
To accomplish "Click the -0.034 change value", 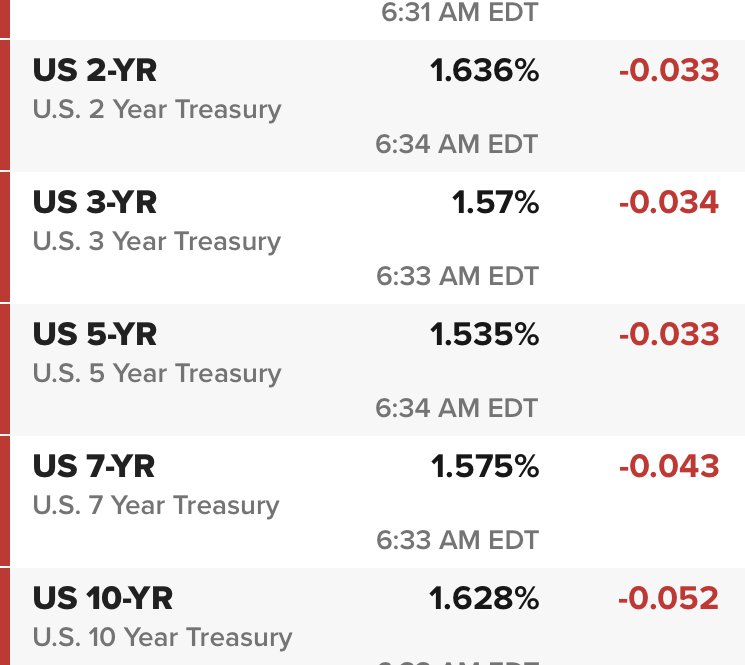I will click(669, 202).
